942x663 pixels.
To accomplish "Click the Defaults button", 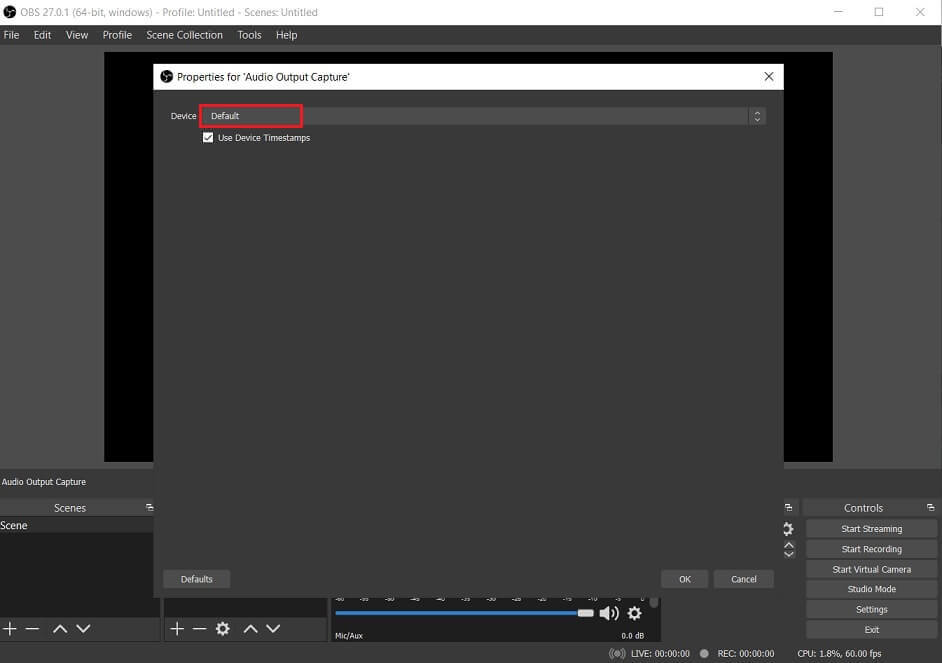I will (196, 579).
